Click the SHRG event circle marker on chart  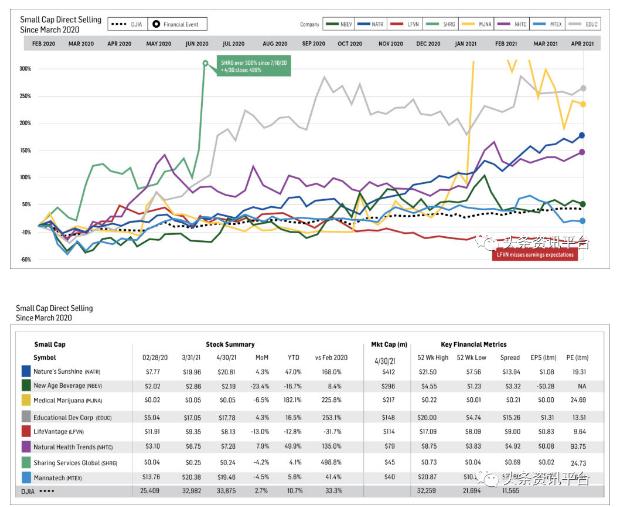tap(206, 63)
